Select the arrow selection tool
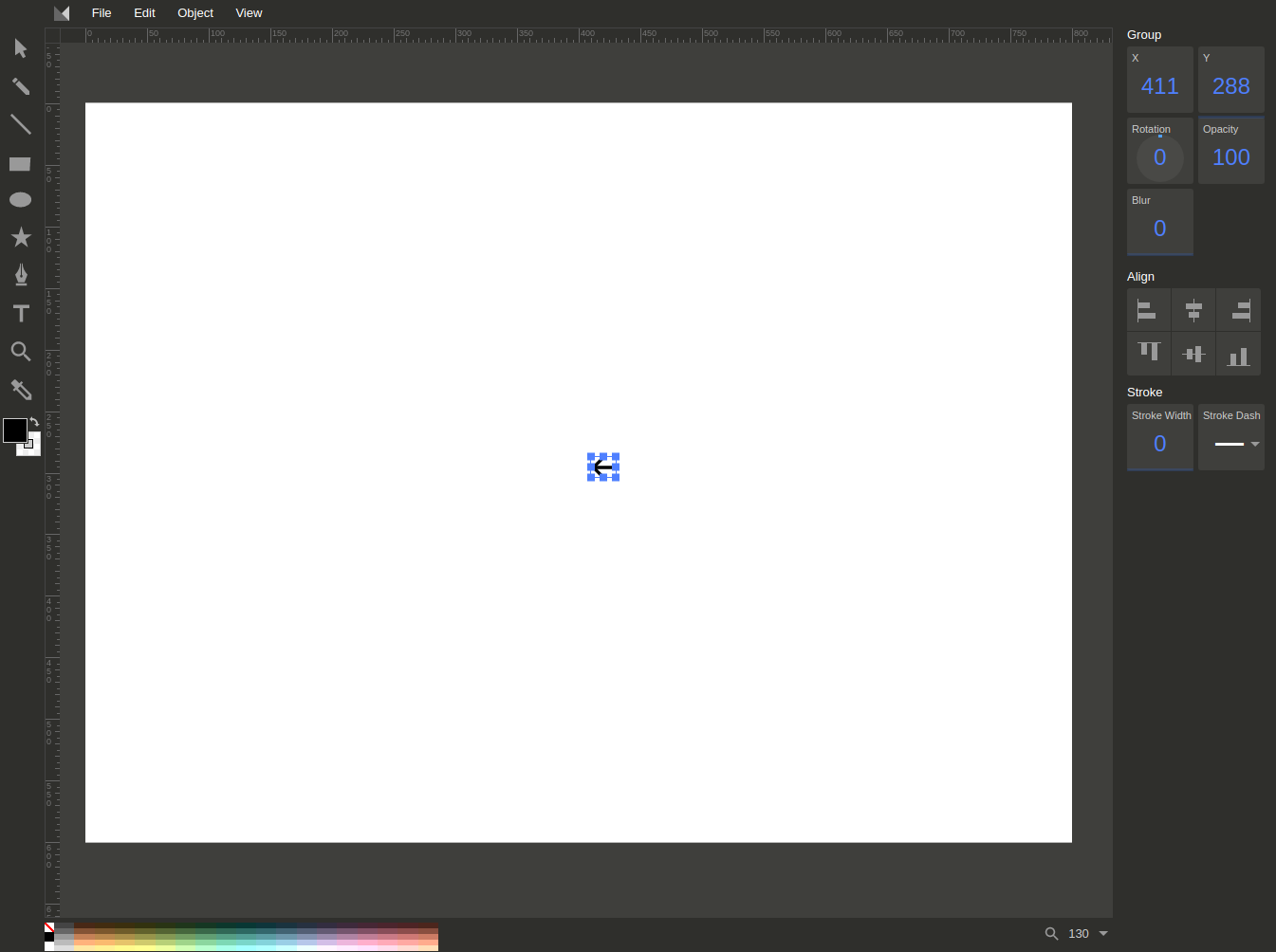Image resolution: width=1276 pixels, height=952 pixels. click(20, 48)
